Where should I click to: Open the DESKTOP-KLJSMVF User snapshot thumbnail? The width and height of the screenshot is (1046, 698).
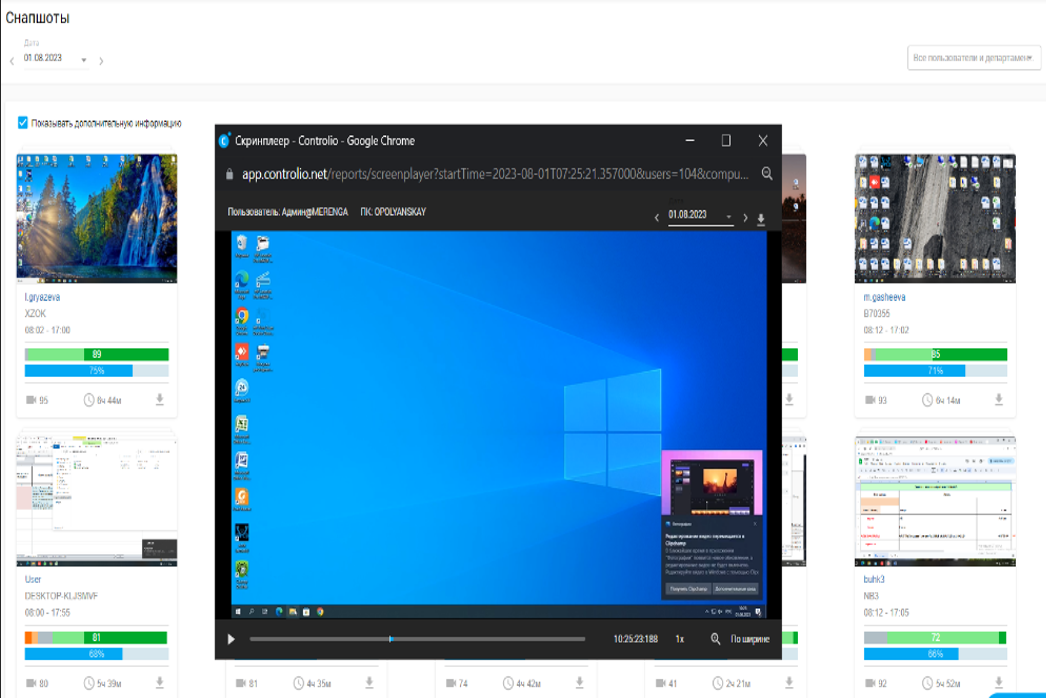[x=97, y=501]
